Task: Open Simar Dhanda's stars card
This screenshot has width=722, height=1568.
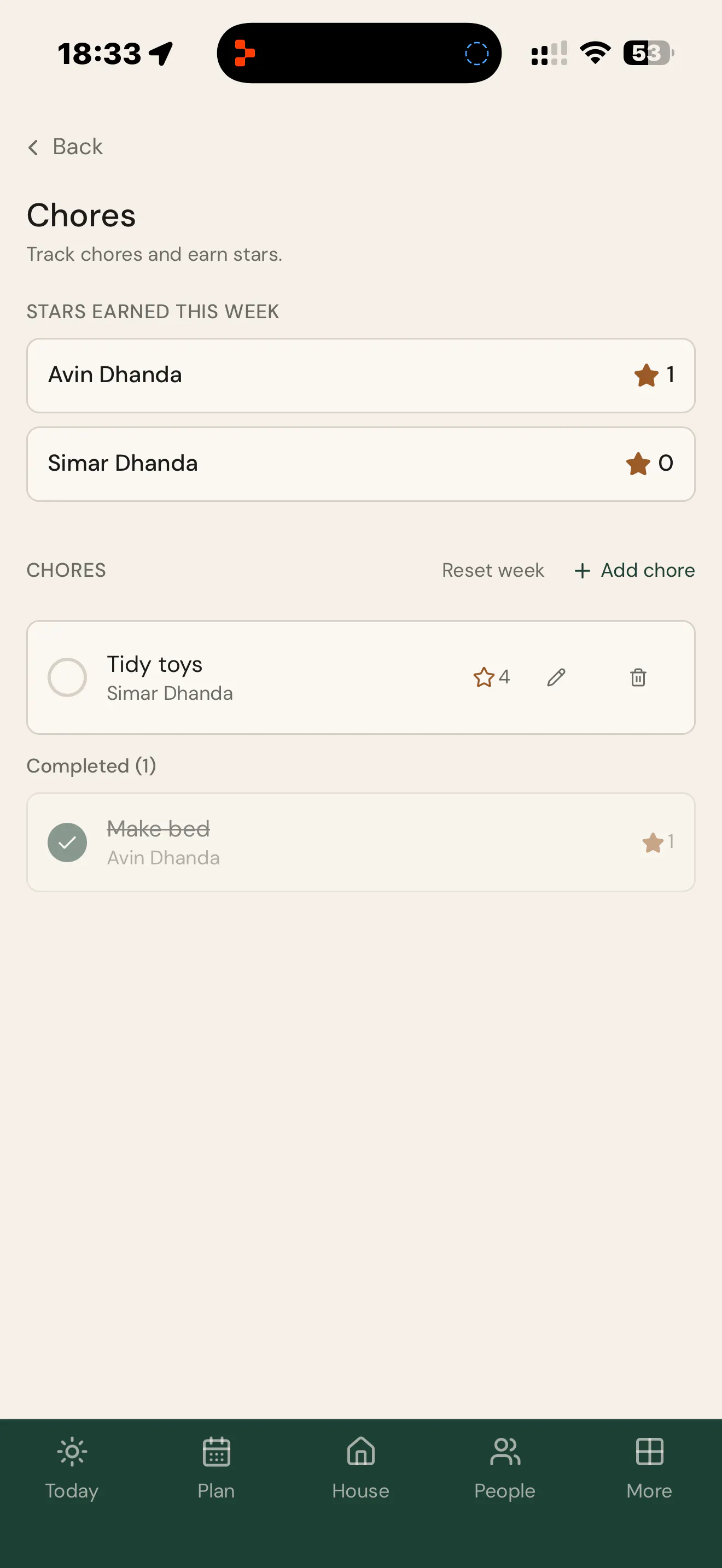Action: tap(361, 464)
